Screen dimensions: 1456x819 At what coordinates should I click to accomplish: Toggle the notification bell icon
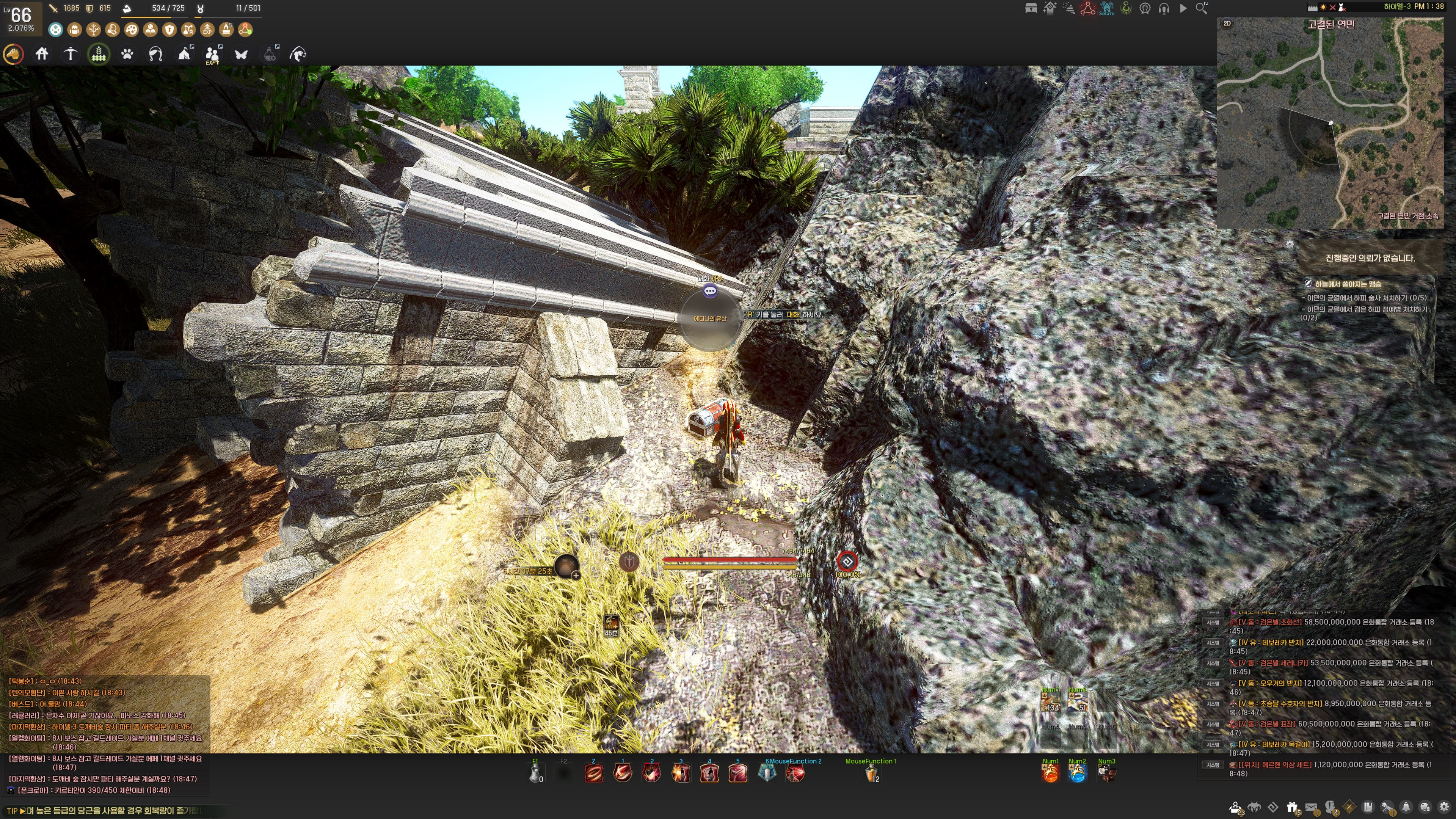click(1406, 807)
